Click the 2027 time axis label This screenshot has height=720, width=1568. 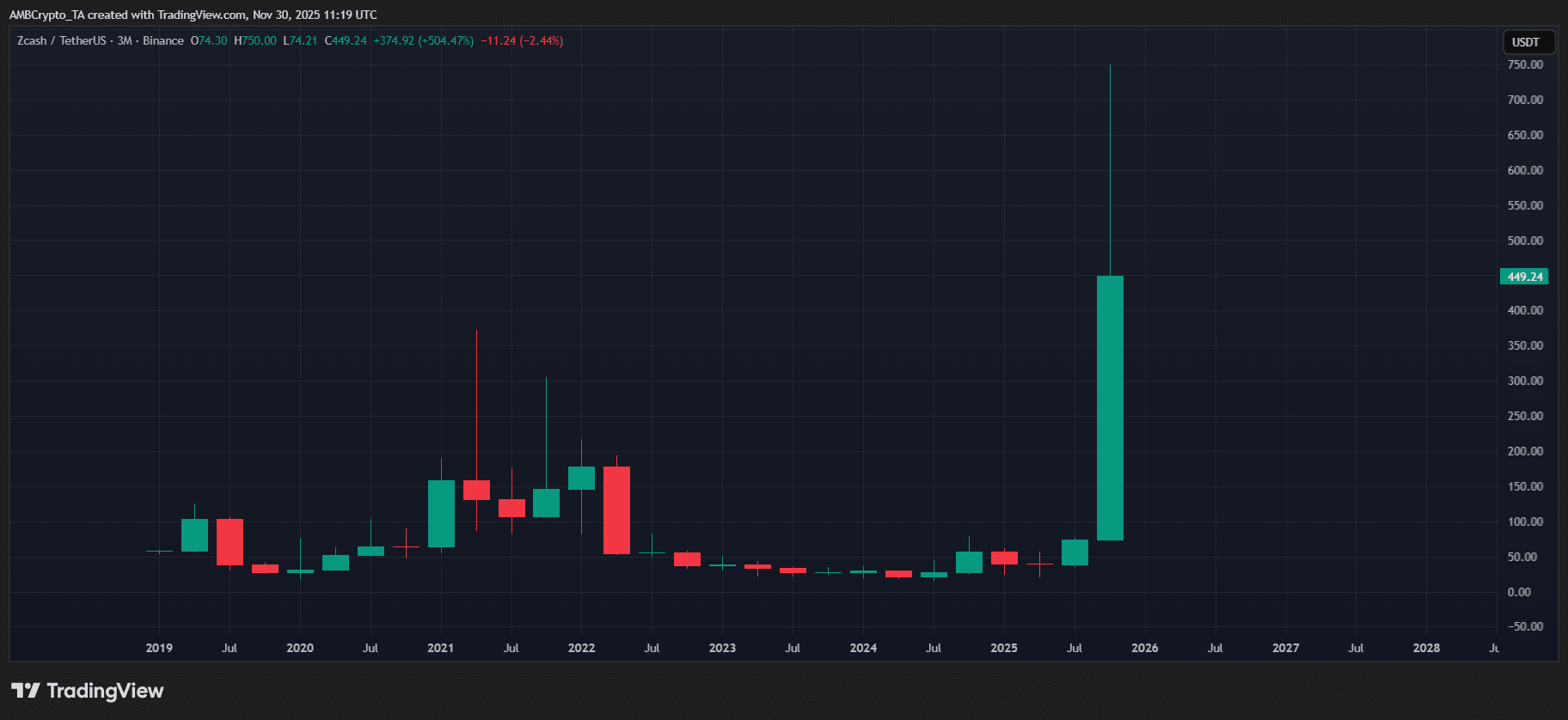(1286, 648)
